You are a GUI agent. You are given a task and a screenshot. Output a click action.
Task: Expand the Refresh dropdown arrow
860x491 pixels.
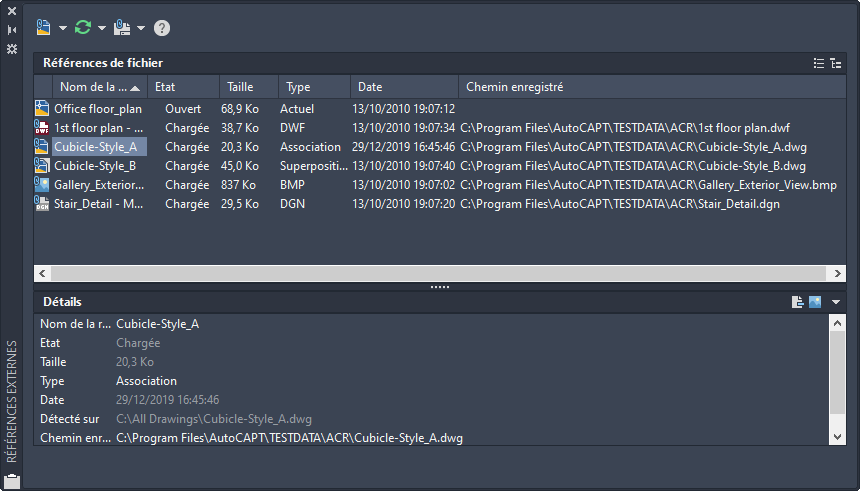tap(102, 28)
